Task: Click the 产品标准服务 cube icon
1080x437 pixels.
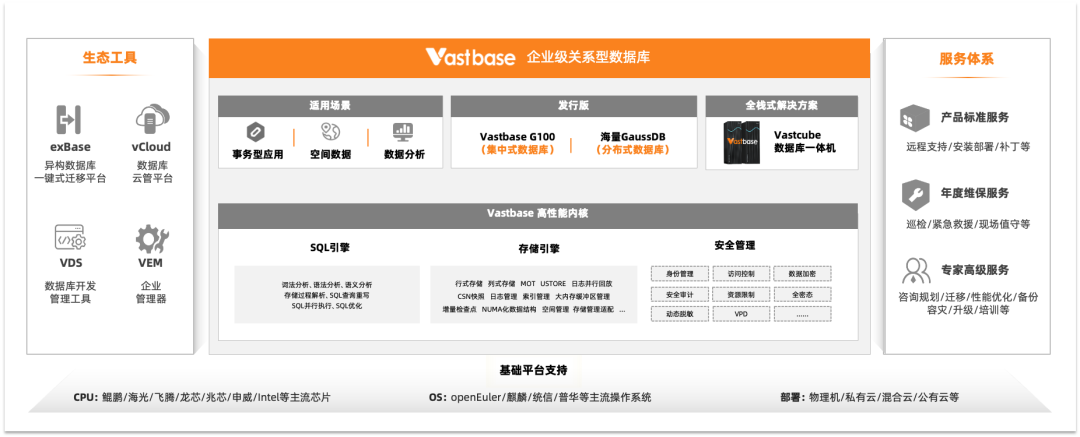Action: coord(915,119)
